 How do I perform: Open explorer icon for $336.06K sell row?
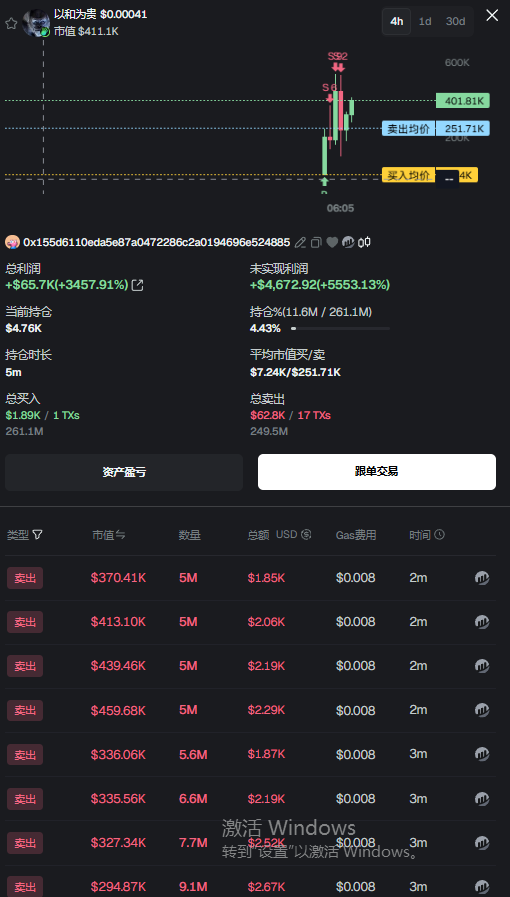[x=482, y=755]
